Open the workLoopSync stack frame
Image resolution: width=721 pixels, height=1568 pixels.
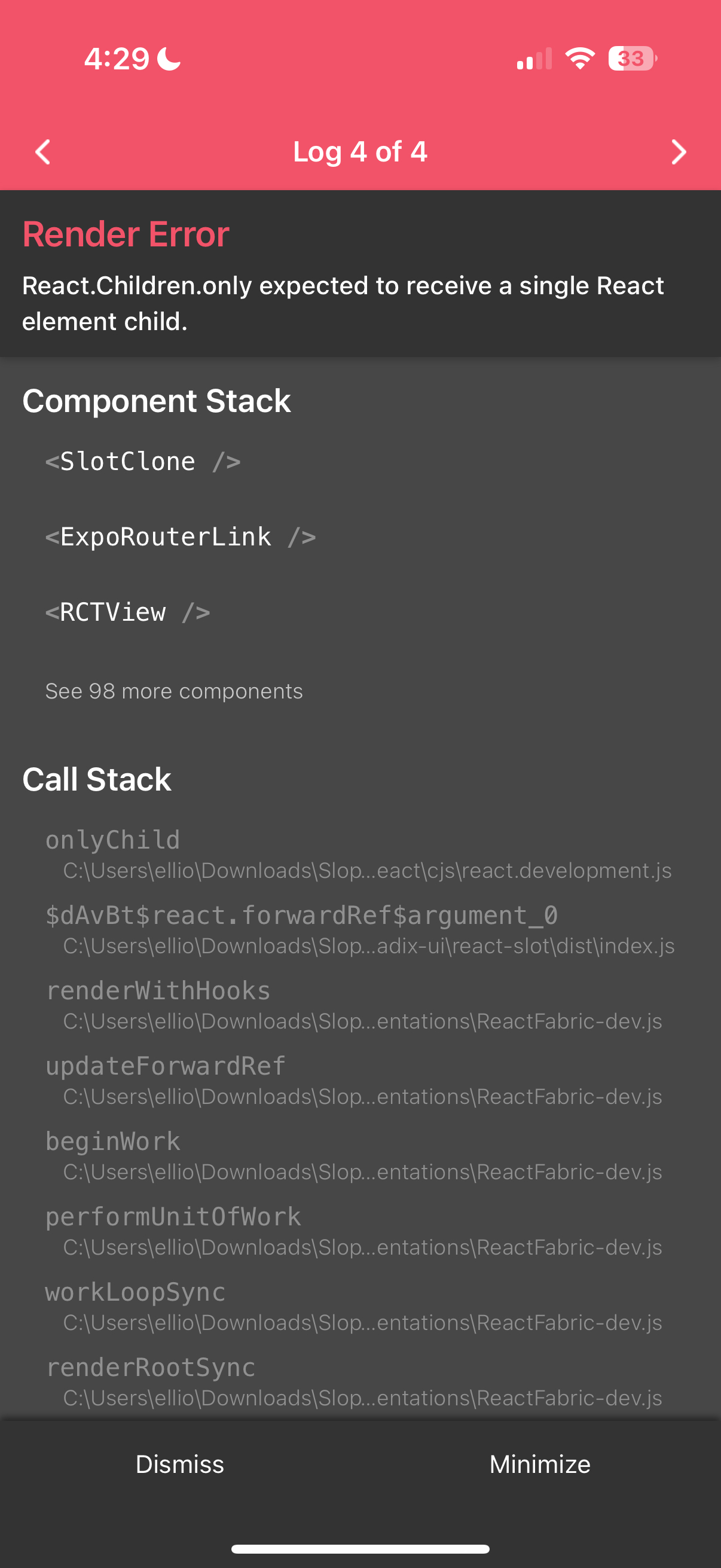[135, 1292]
